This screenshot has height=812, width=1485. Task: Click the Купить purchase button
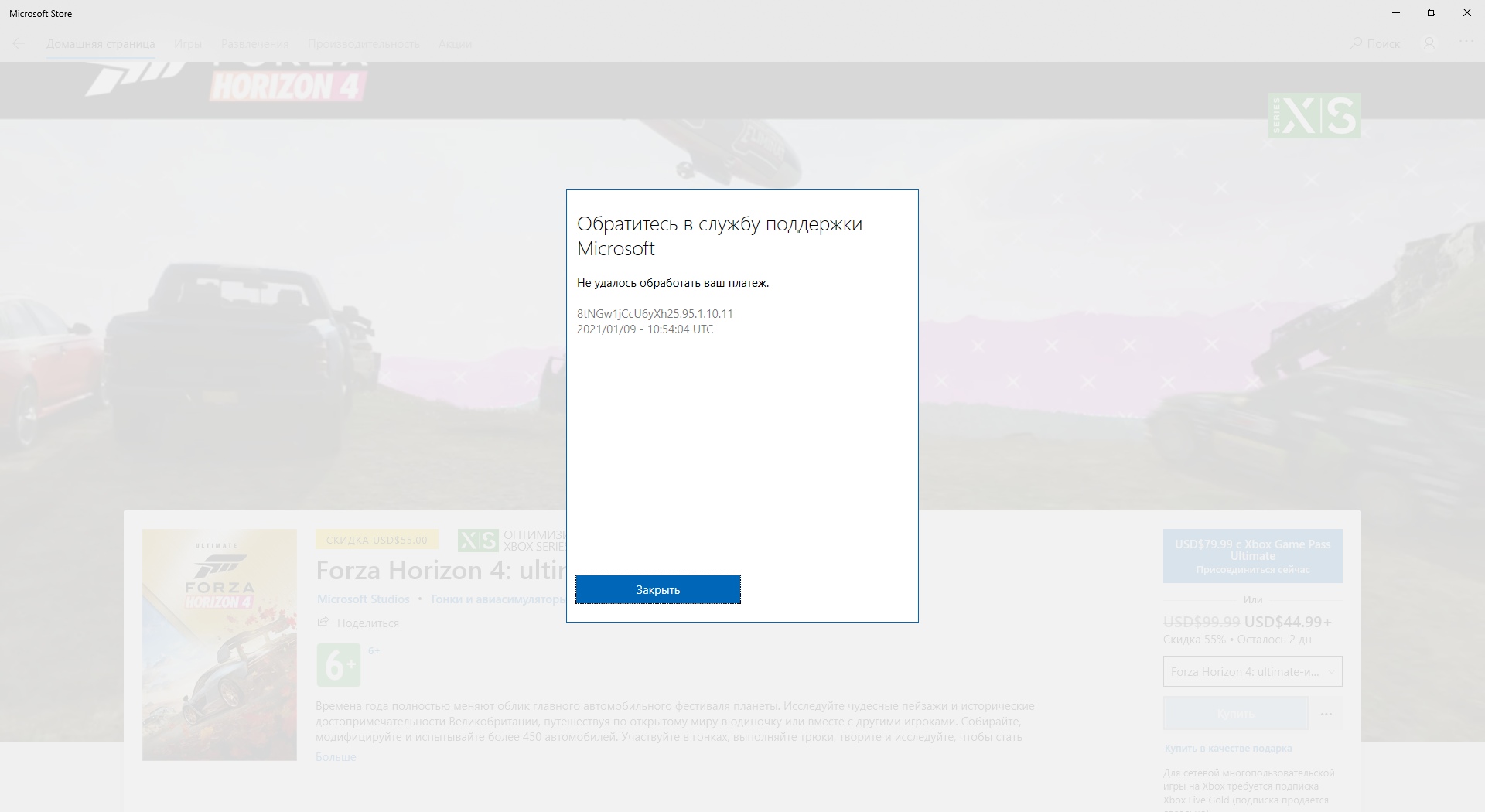(1235, 713)
